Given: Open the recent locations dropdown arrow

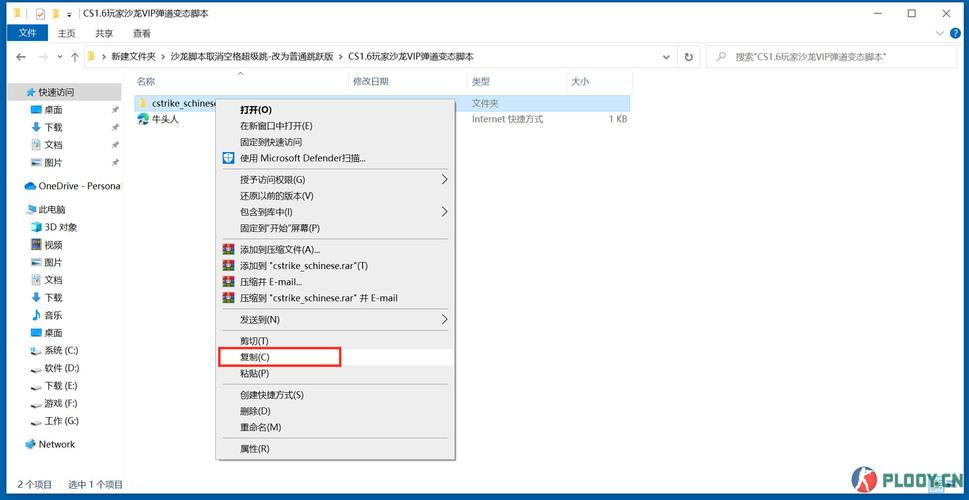Looking at the screenshot, I should coord(60,57).
